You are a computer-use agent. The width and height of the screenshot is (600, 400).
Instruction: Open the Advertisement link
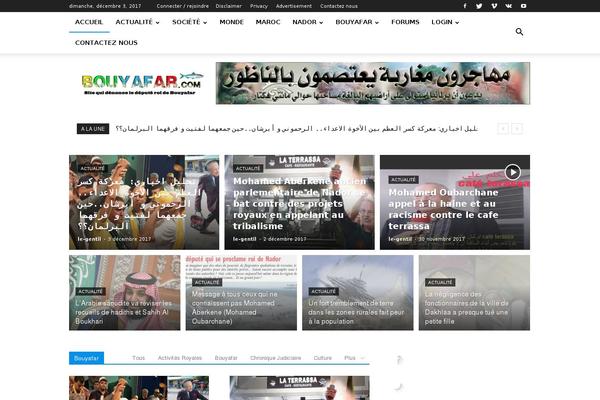(x=293, y=6)
